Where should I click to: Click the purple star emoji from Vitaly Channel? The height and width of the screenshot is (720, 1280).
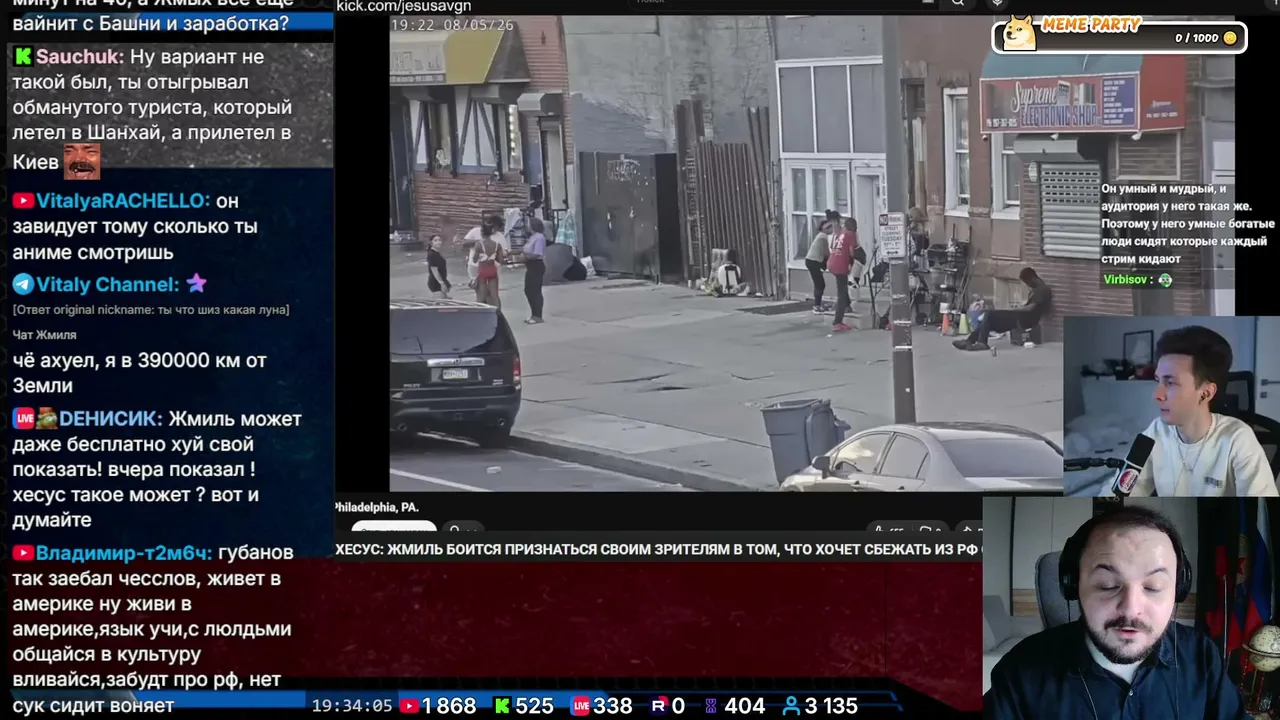(196, 284)
